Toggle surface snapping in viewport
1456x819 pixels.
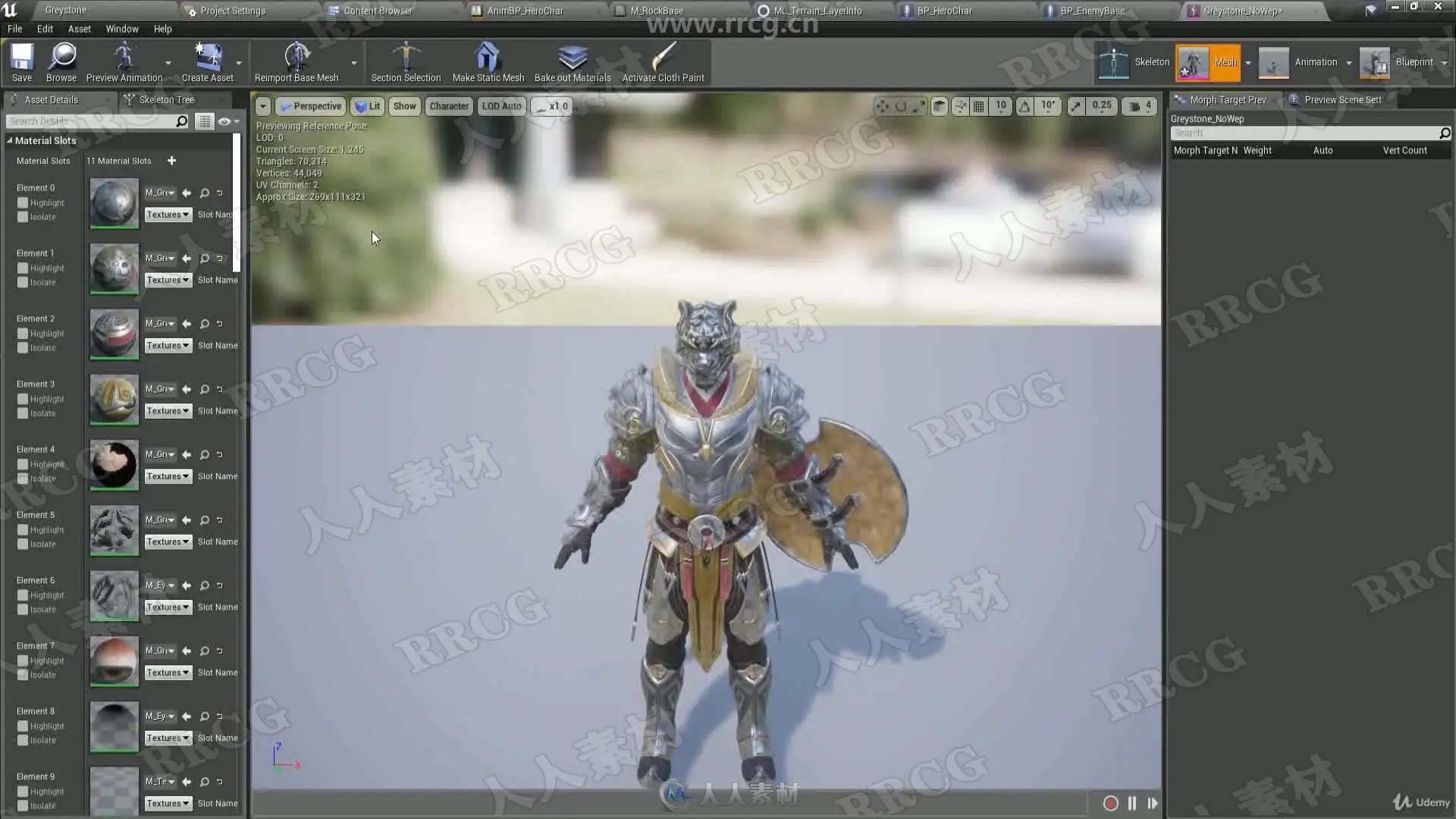(960, 106)
